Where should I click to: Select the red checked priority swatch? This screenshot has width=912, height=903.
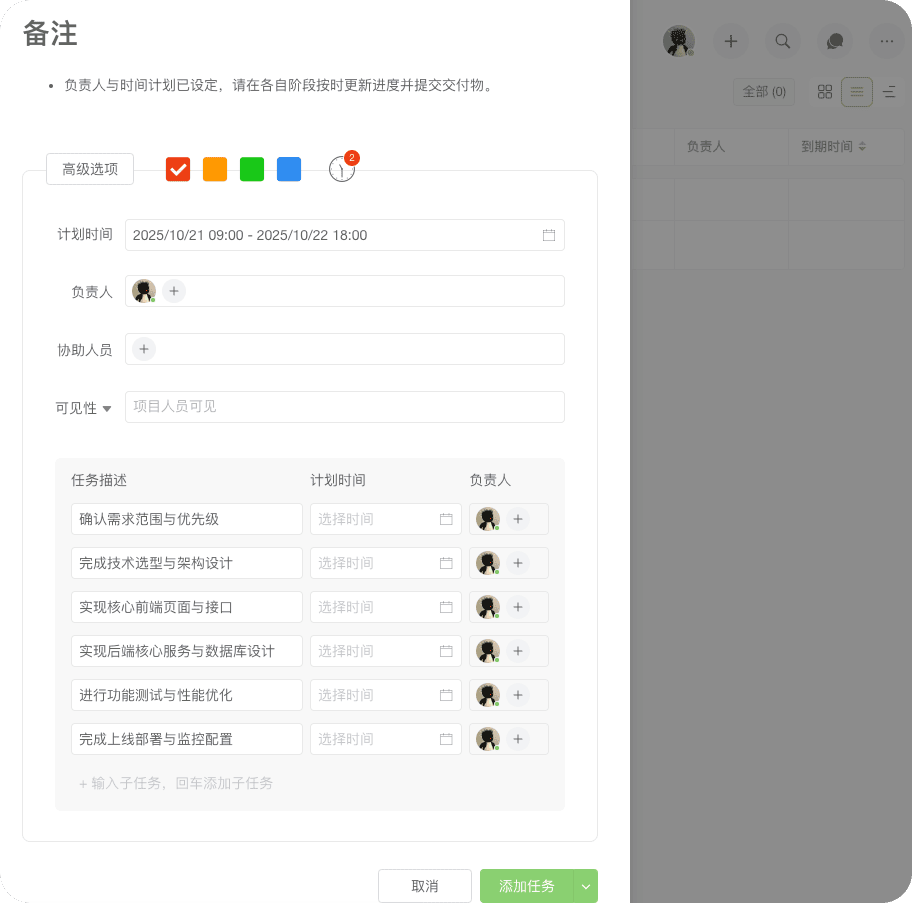pos(178,169)
